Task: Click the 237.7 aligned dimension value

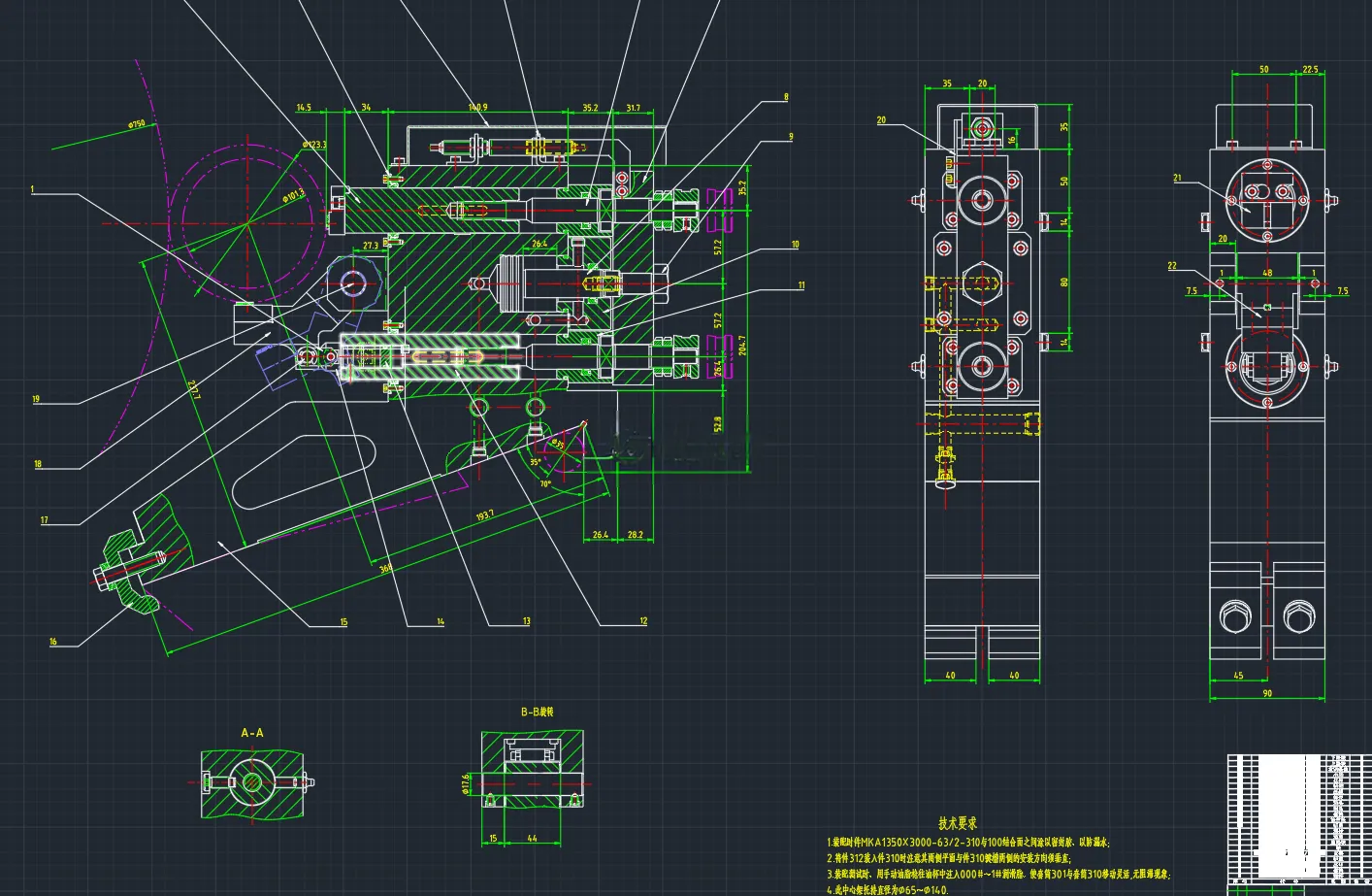Action: click(x=194, y=389)
